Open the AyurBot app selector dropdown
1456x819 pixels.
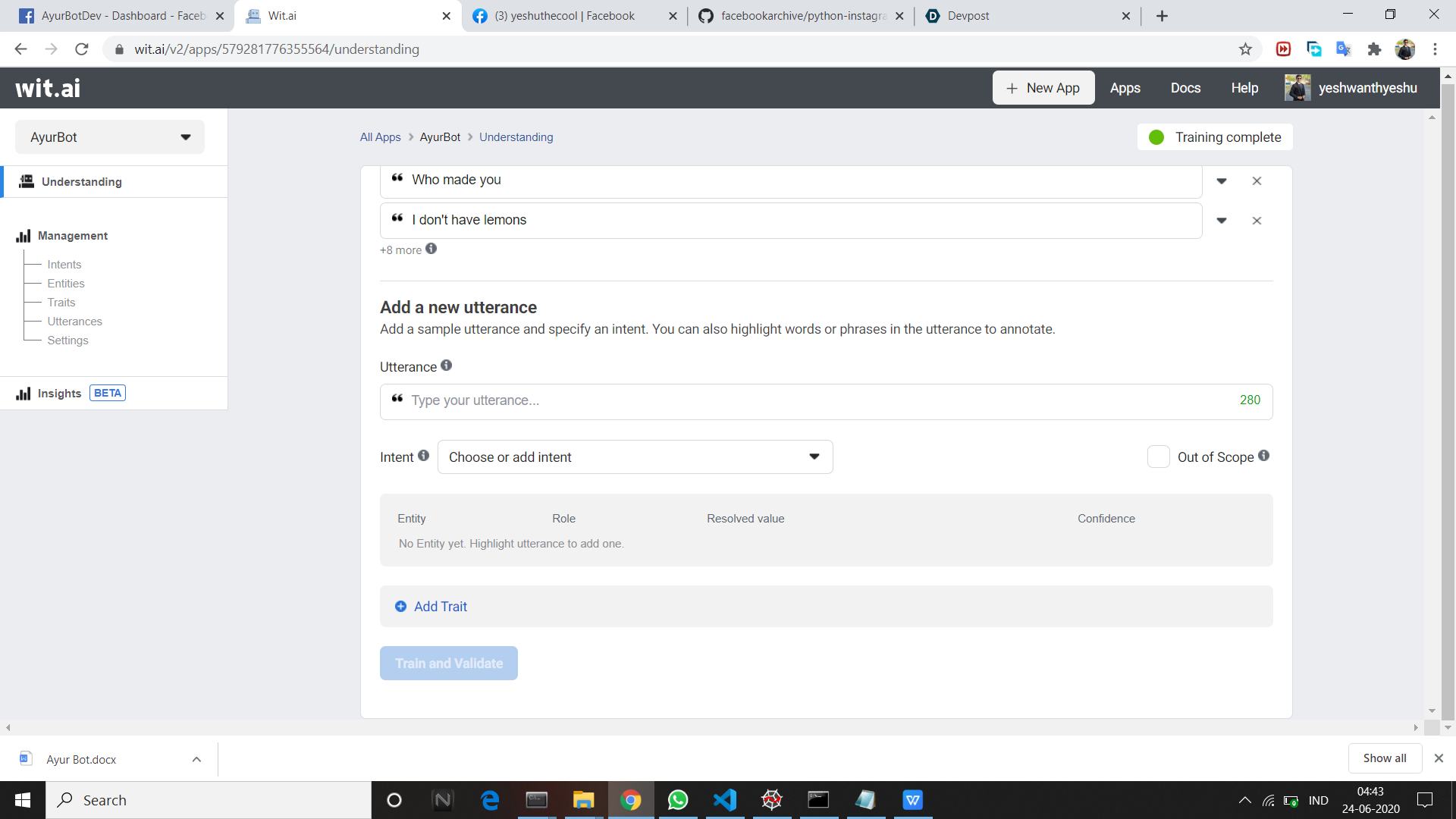(x=110, y=137)
